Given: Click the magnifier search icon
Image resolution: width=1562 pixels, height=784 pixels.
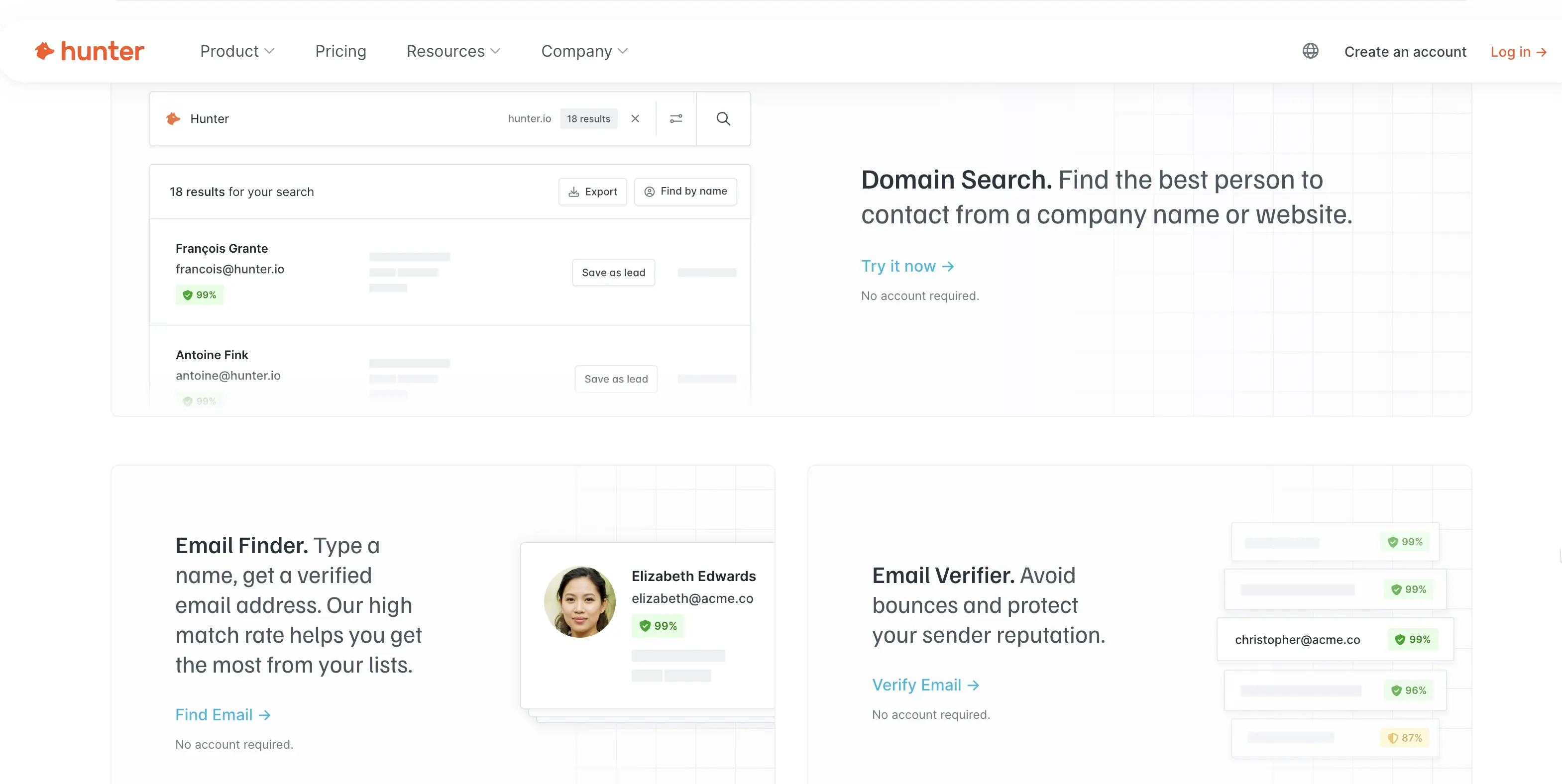Looking at the screenshot, I should point(723,119).
